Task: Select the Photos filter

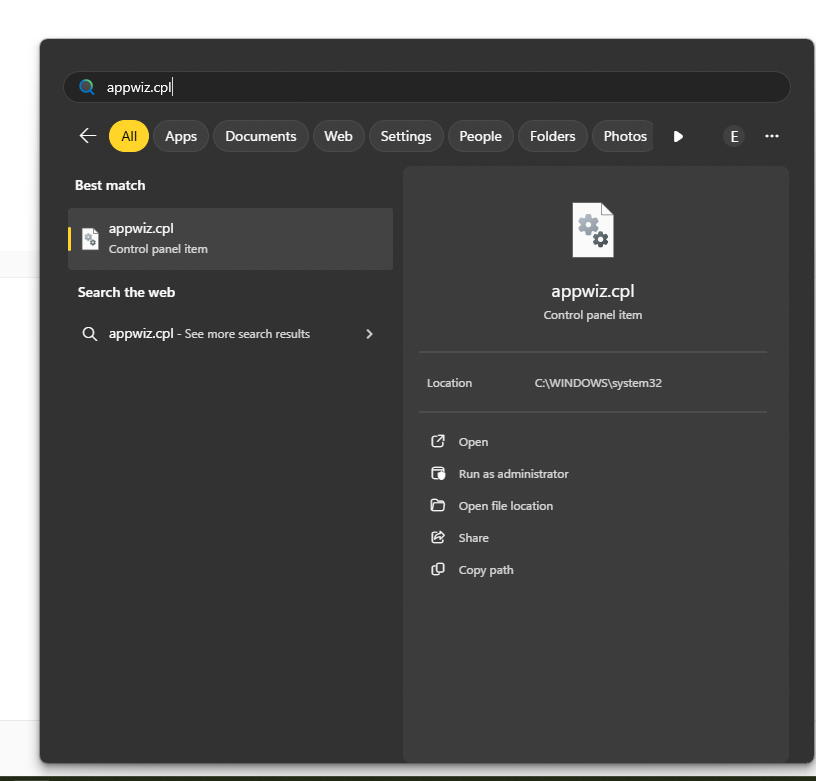Action: point(625,136)
